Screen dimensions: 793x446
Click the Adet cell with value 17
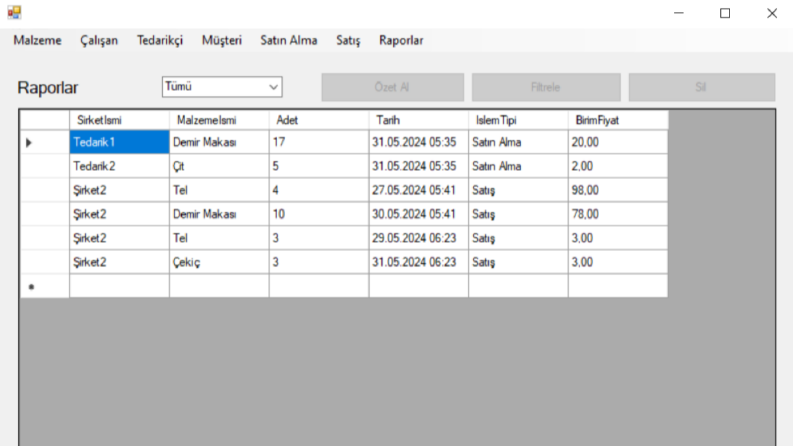319,142
